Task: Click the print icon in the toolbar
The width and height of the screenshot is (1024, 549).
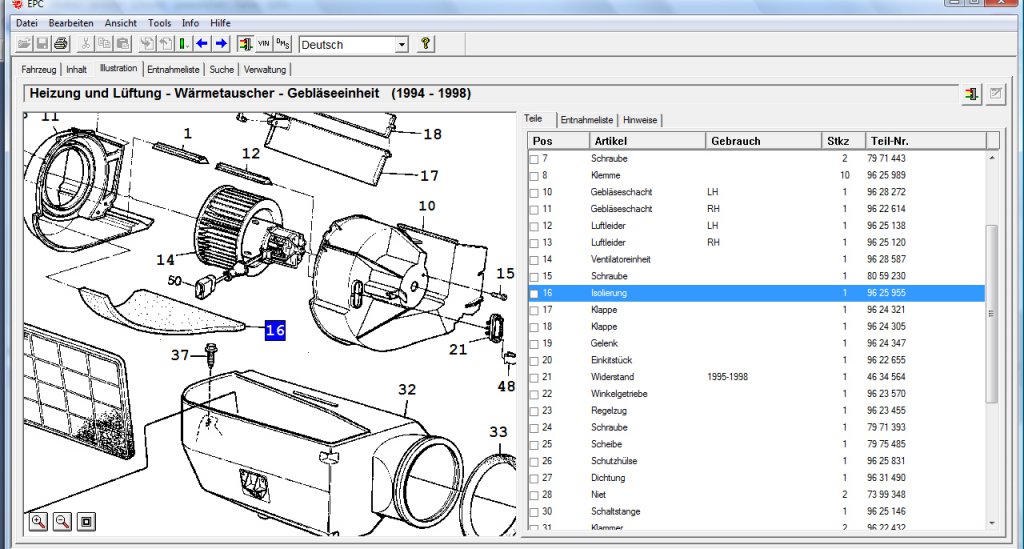Action: (x=61, y=44)
